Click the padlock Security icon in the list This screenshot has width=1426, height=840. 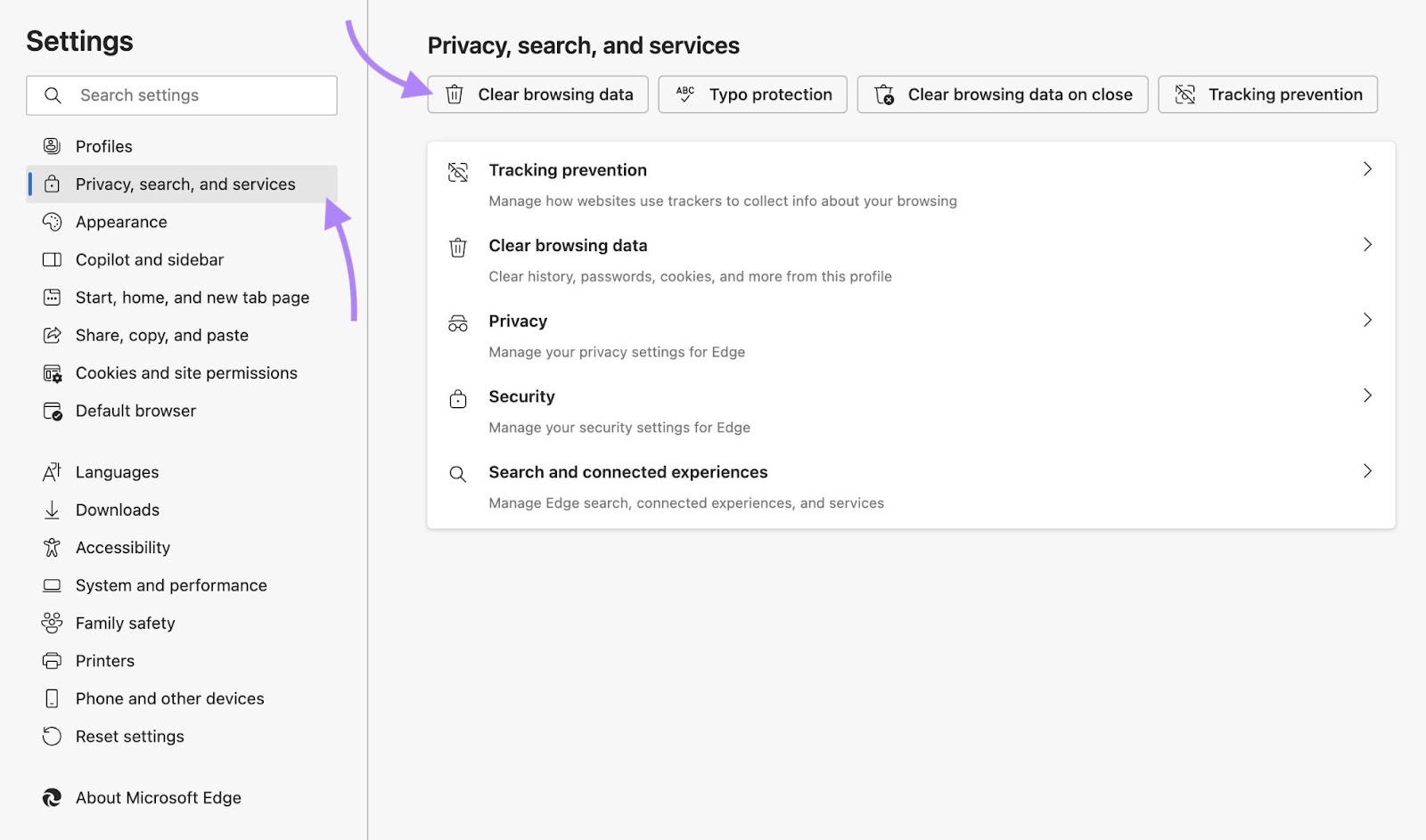tap(458, 399)
